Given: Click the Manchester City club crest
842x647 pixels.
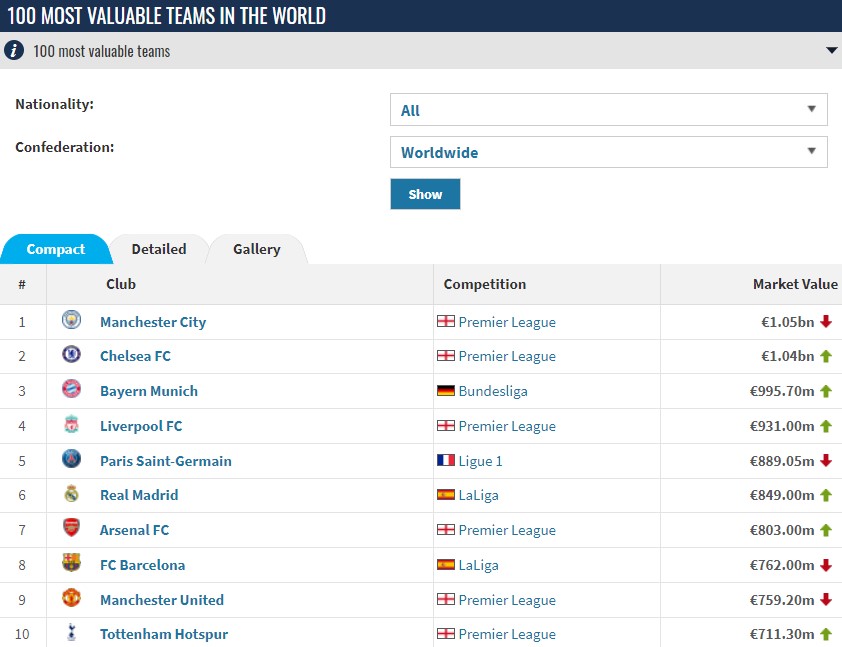Looking at the screenshot, I should pos(71,321).
